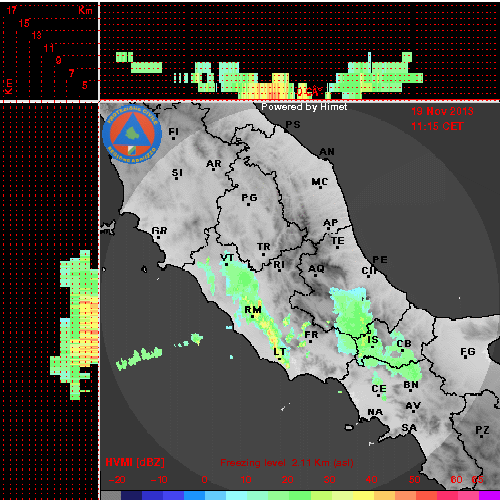Click the TE city label on map
Viewport: 500px width, 500px height.
[x=338, y=240]
